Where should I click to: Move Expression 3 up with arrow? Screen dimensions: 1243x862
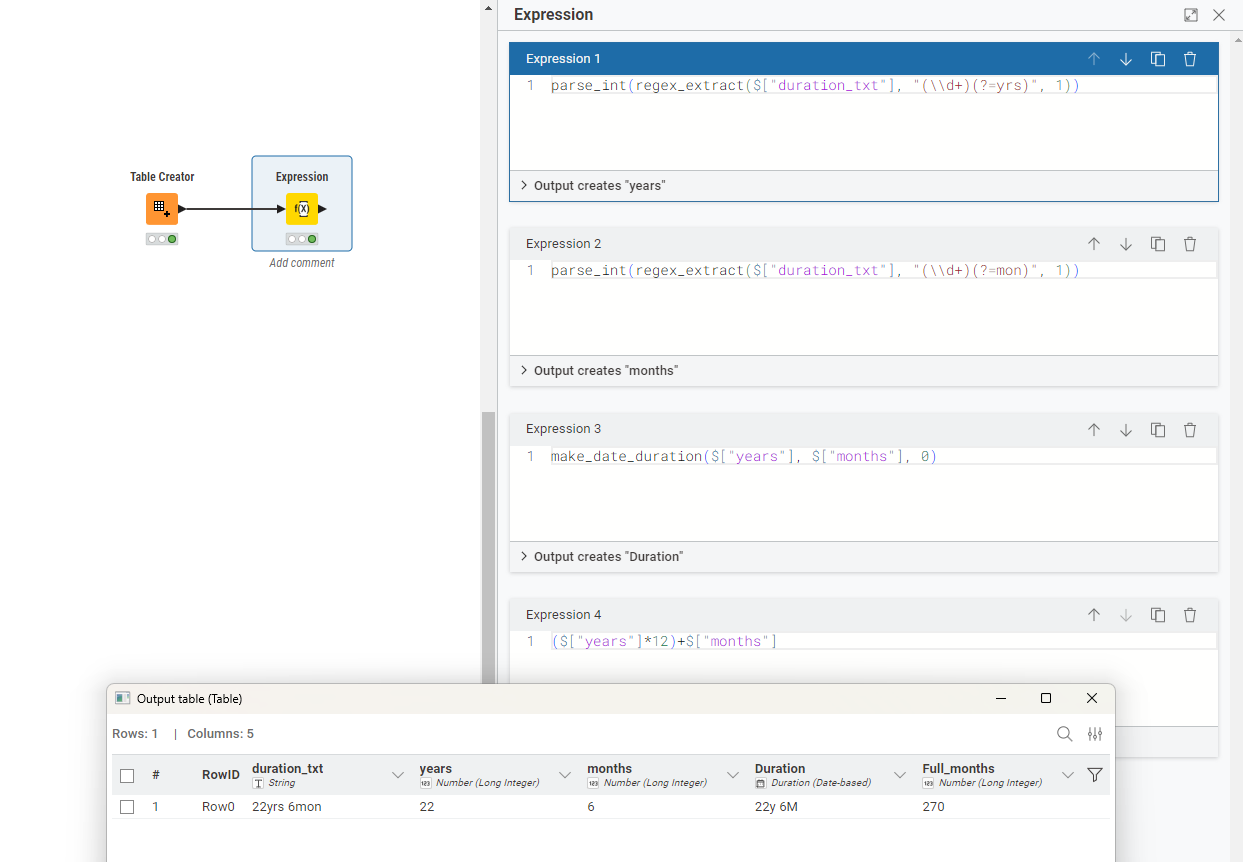point(1093,430)
